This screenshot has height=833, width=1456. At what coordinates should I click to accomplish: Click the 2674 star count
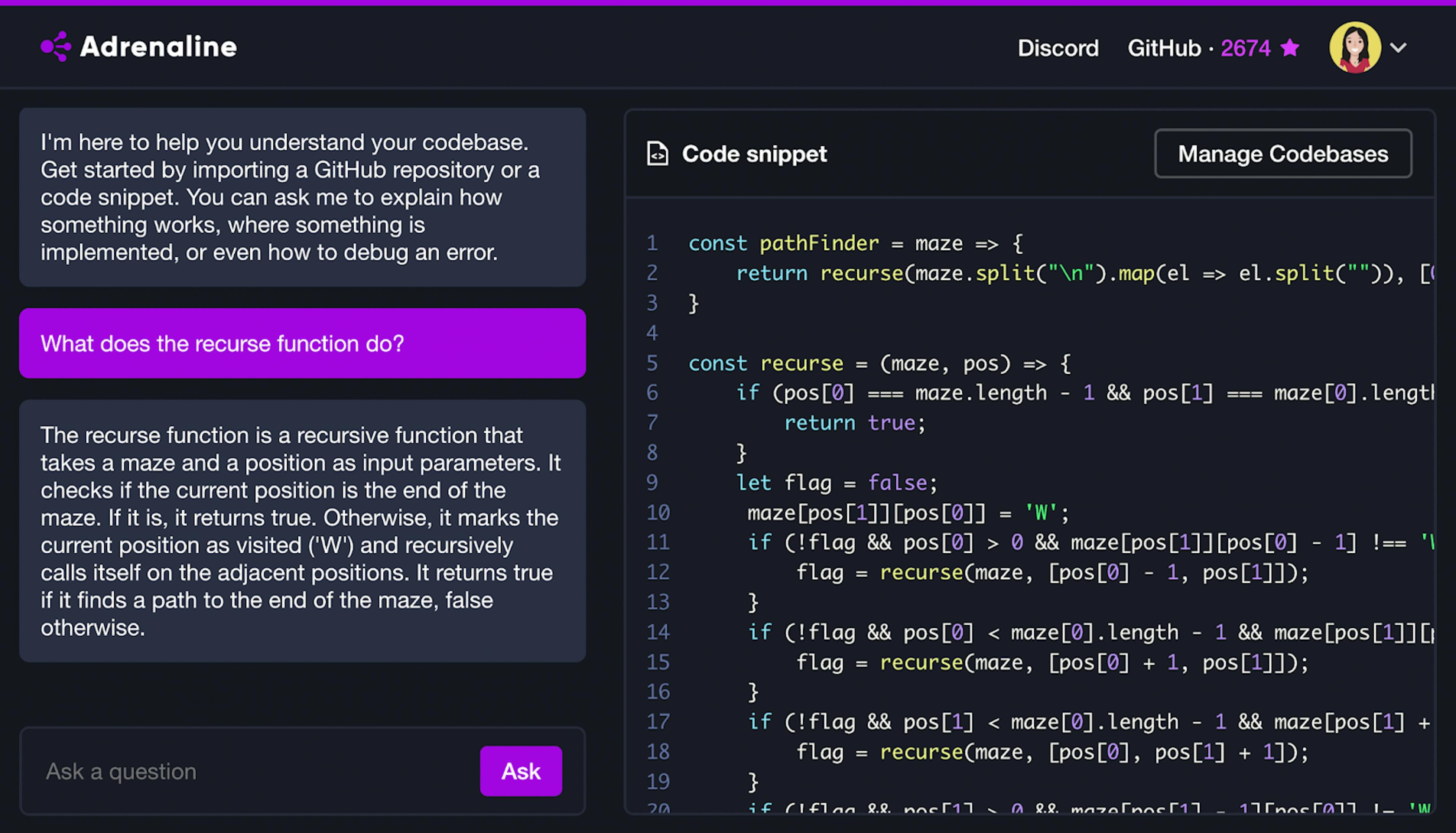pyautogui.click(x=1246, y=48)
